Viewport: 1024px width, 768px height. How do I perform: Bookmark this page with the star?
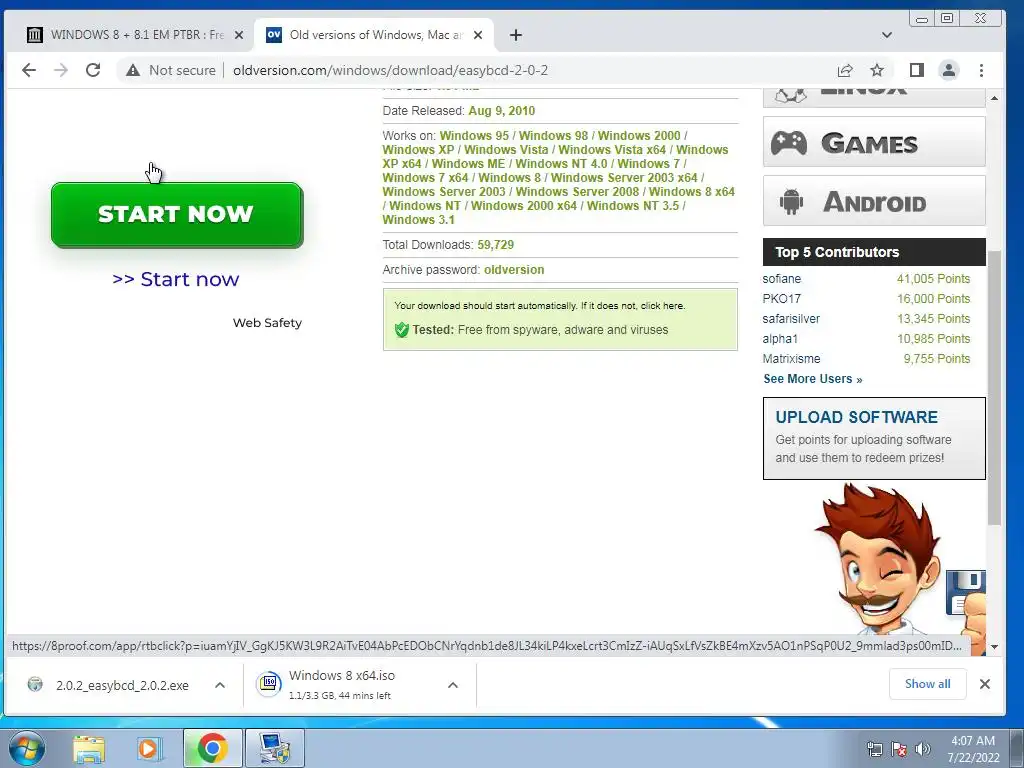pyautogui.click(x=877, y=70)
